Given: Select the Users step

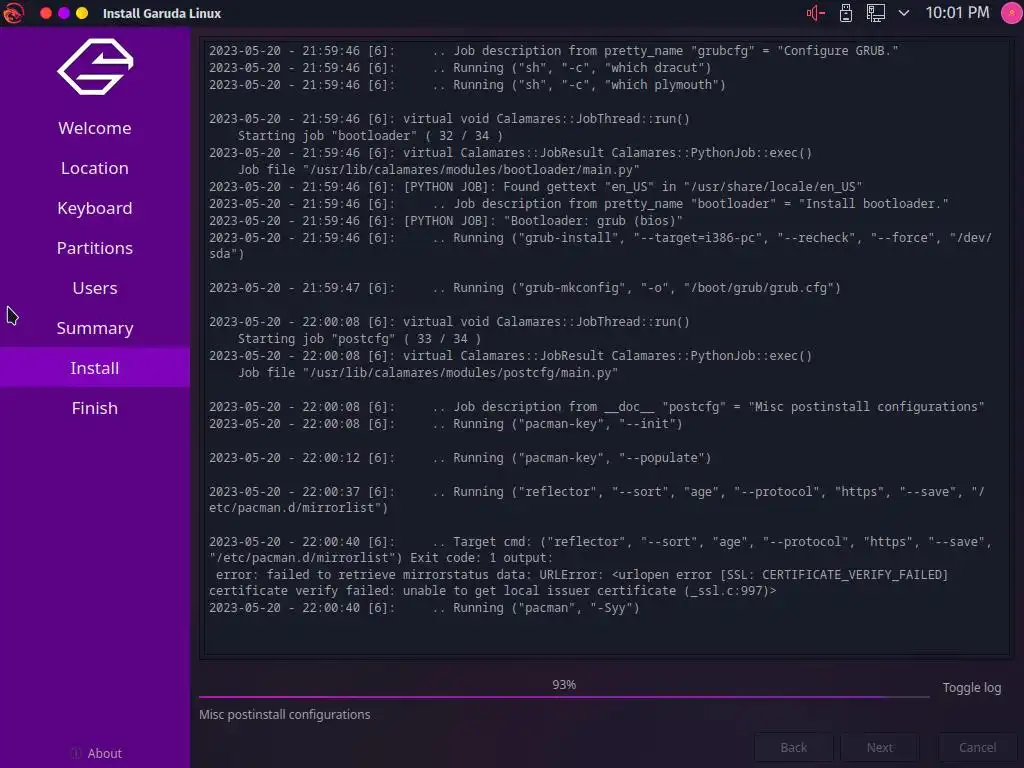Looking at the screenshot, I should (95, 288).
